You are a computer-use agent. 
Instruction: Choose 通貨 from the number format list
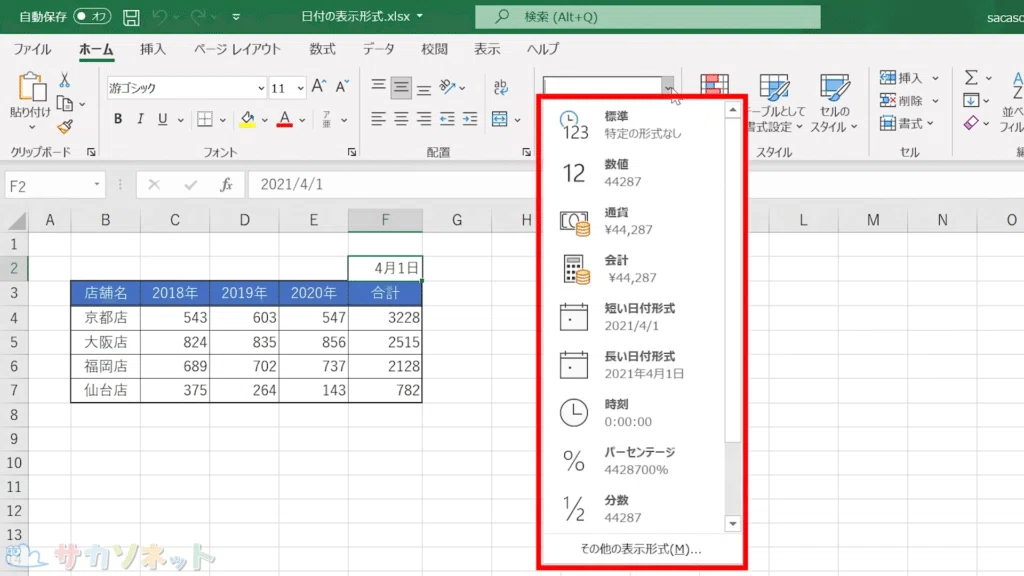tap(633, 221)
